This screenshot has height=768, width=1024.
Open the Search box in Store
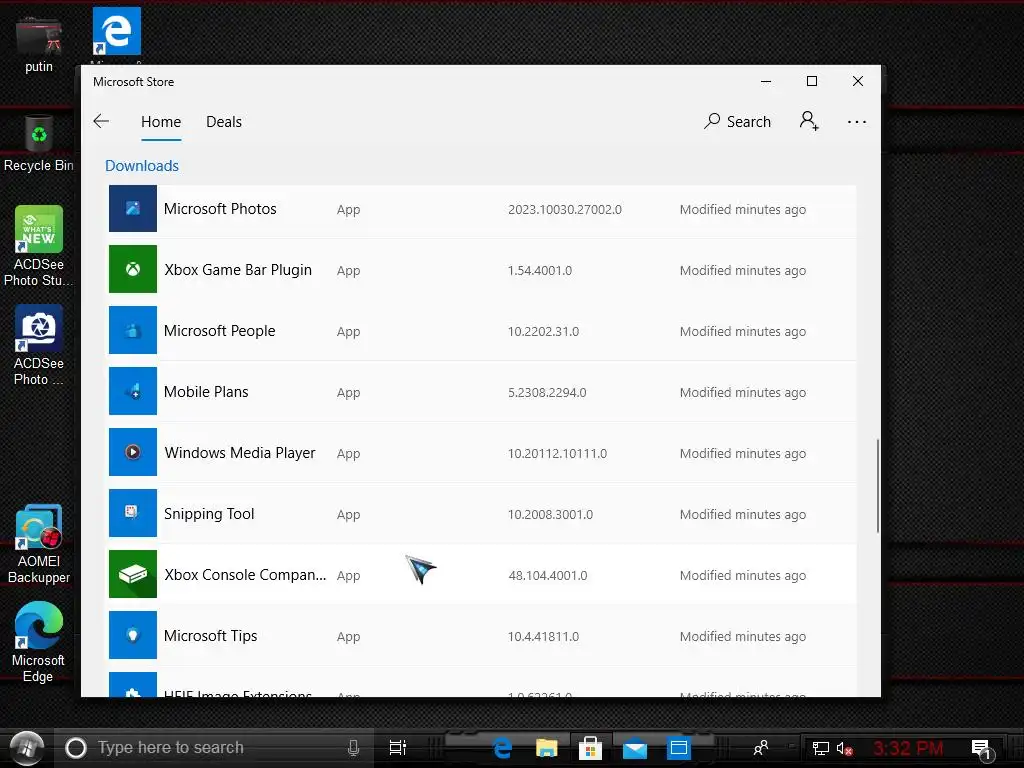(x=737, y=121)
